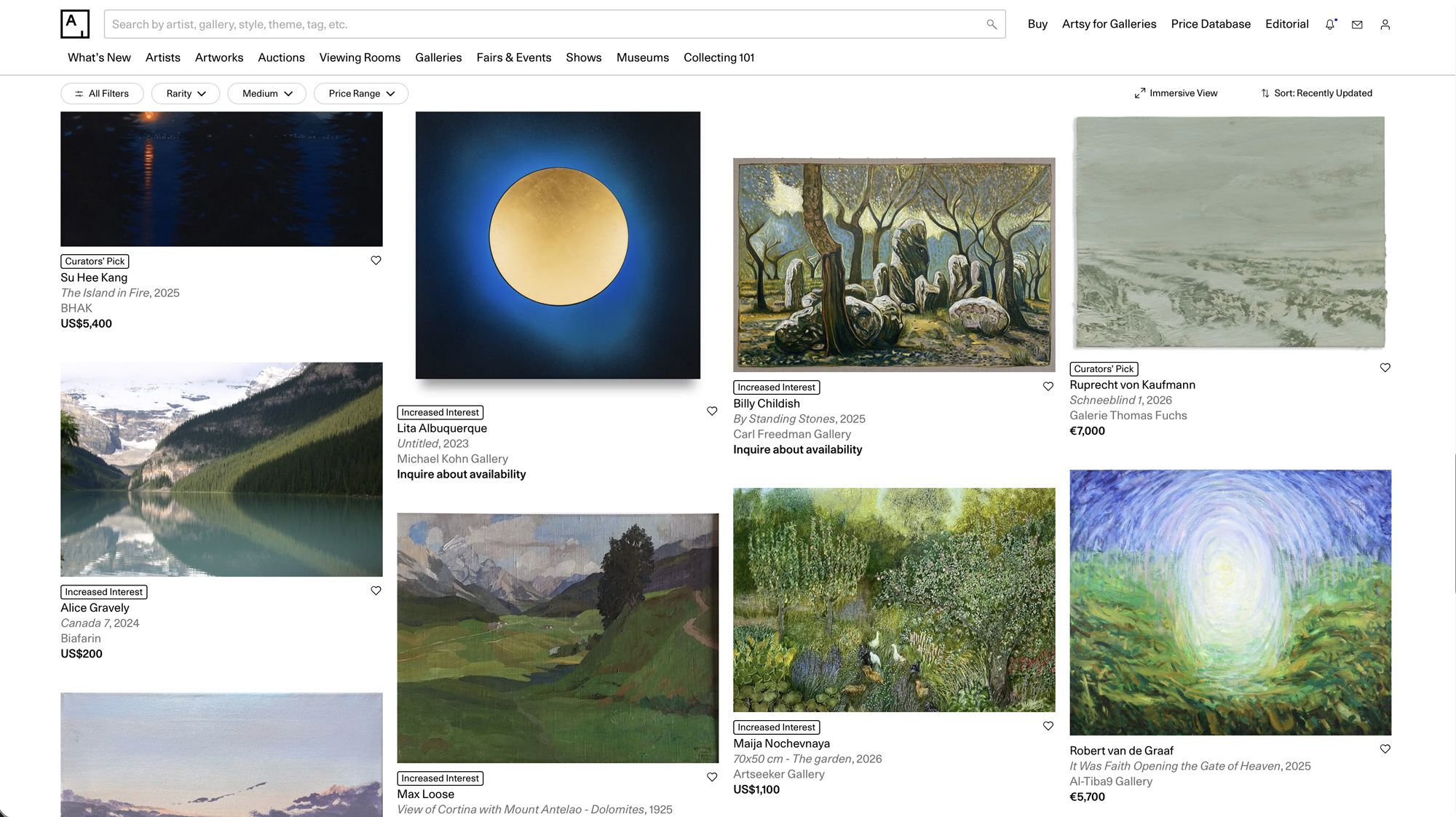Go to Shows

(584, 58)
